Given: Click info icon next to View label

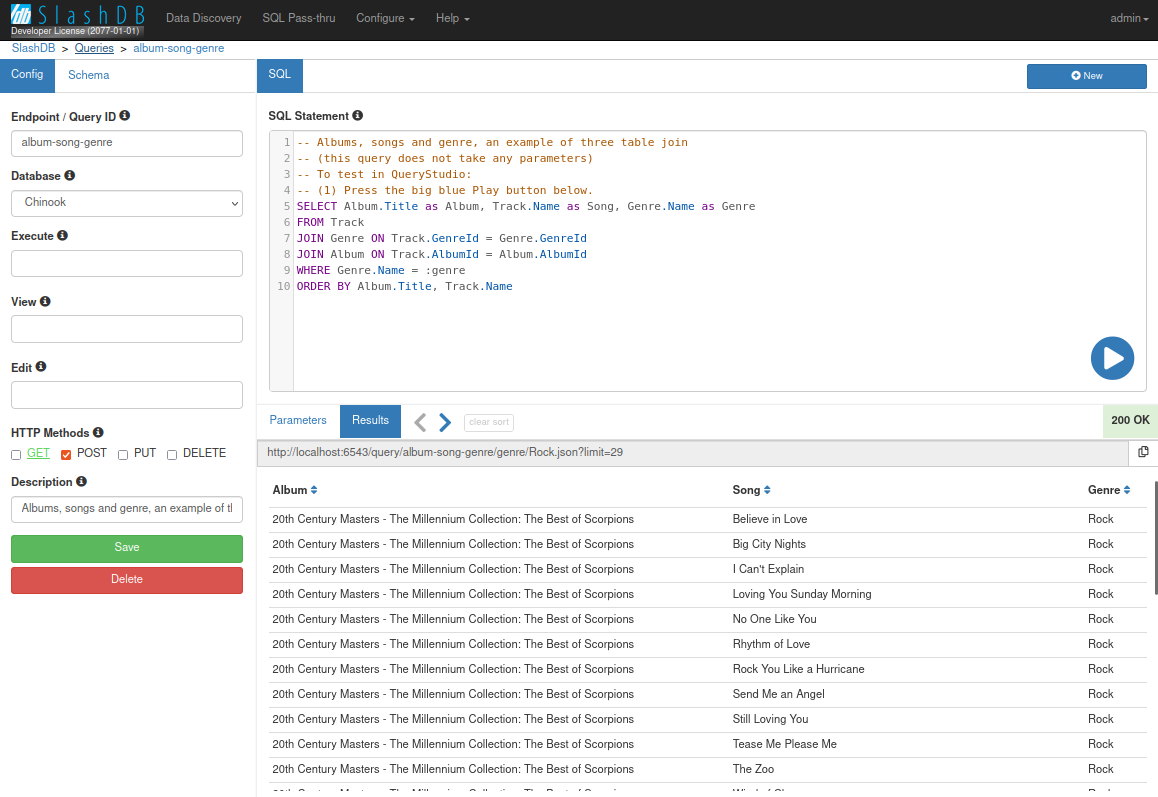Looking at the screenshot, I should 45,301.
